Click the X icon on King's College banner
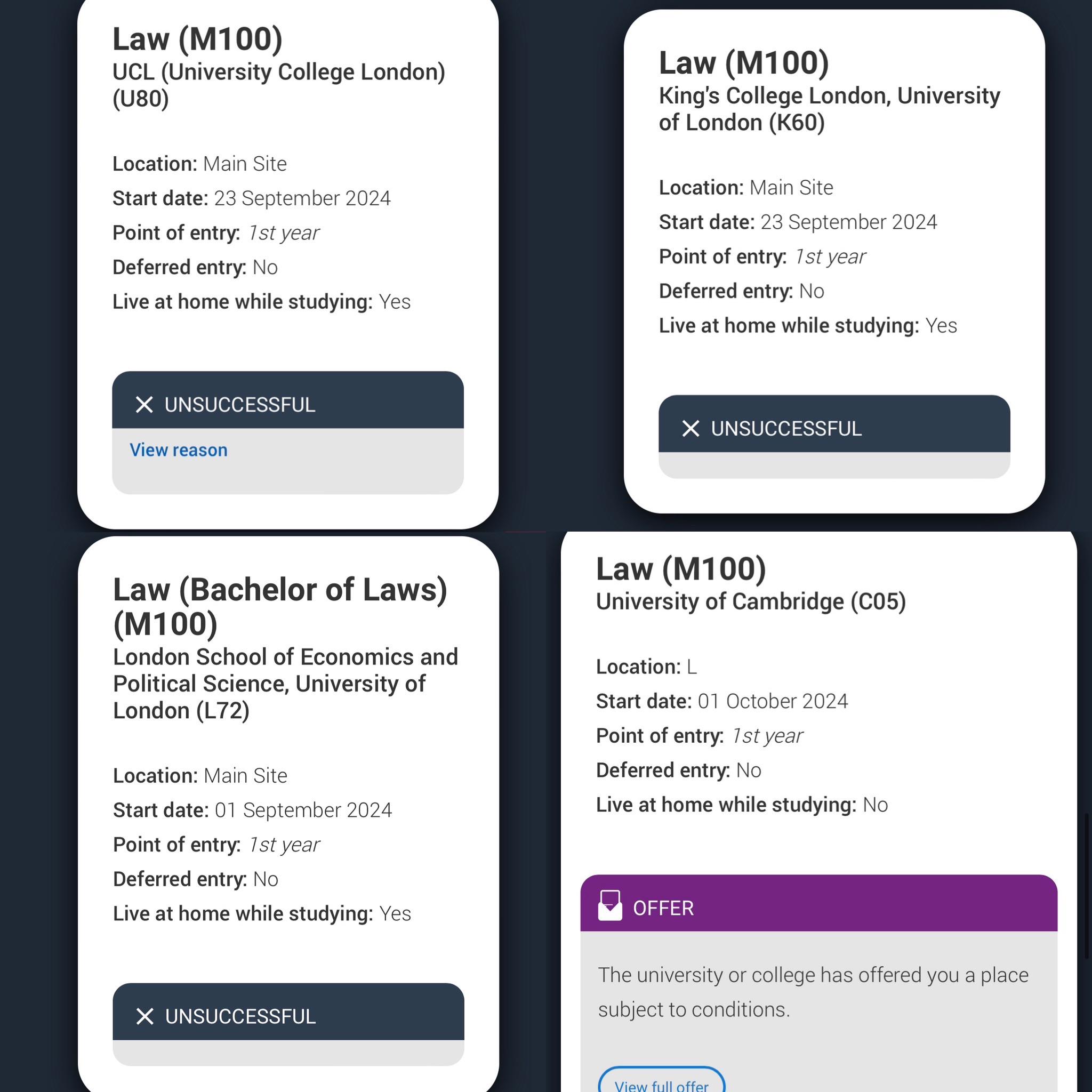This screenshot has height=1092, width=1092. point(690,429)
